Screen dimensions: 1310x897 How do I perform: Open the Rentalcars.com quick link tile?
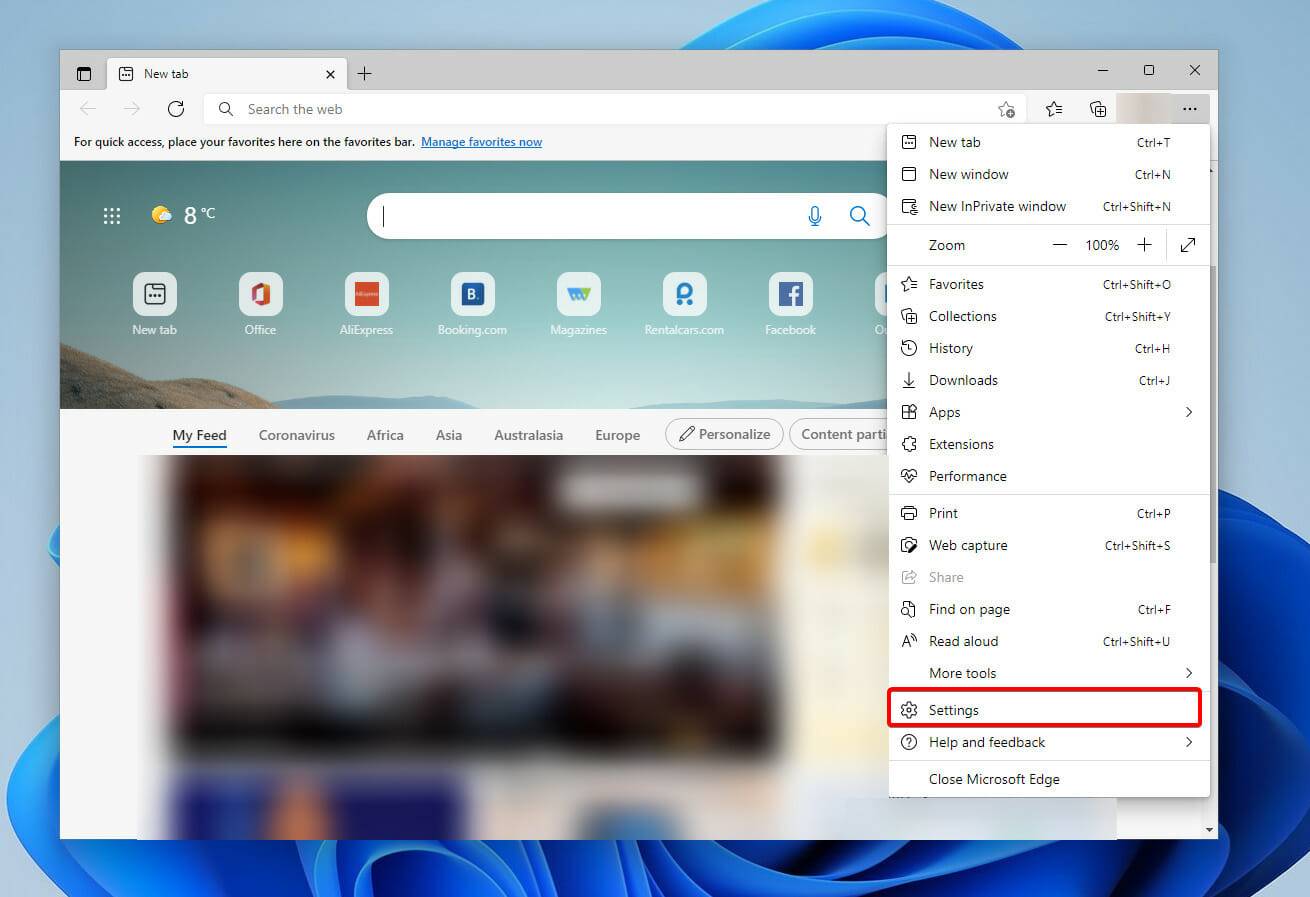(x=684, y=304)
